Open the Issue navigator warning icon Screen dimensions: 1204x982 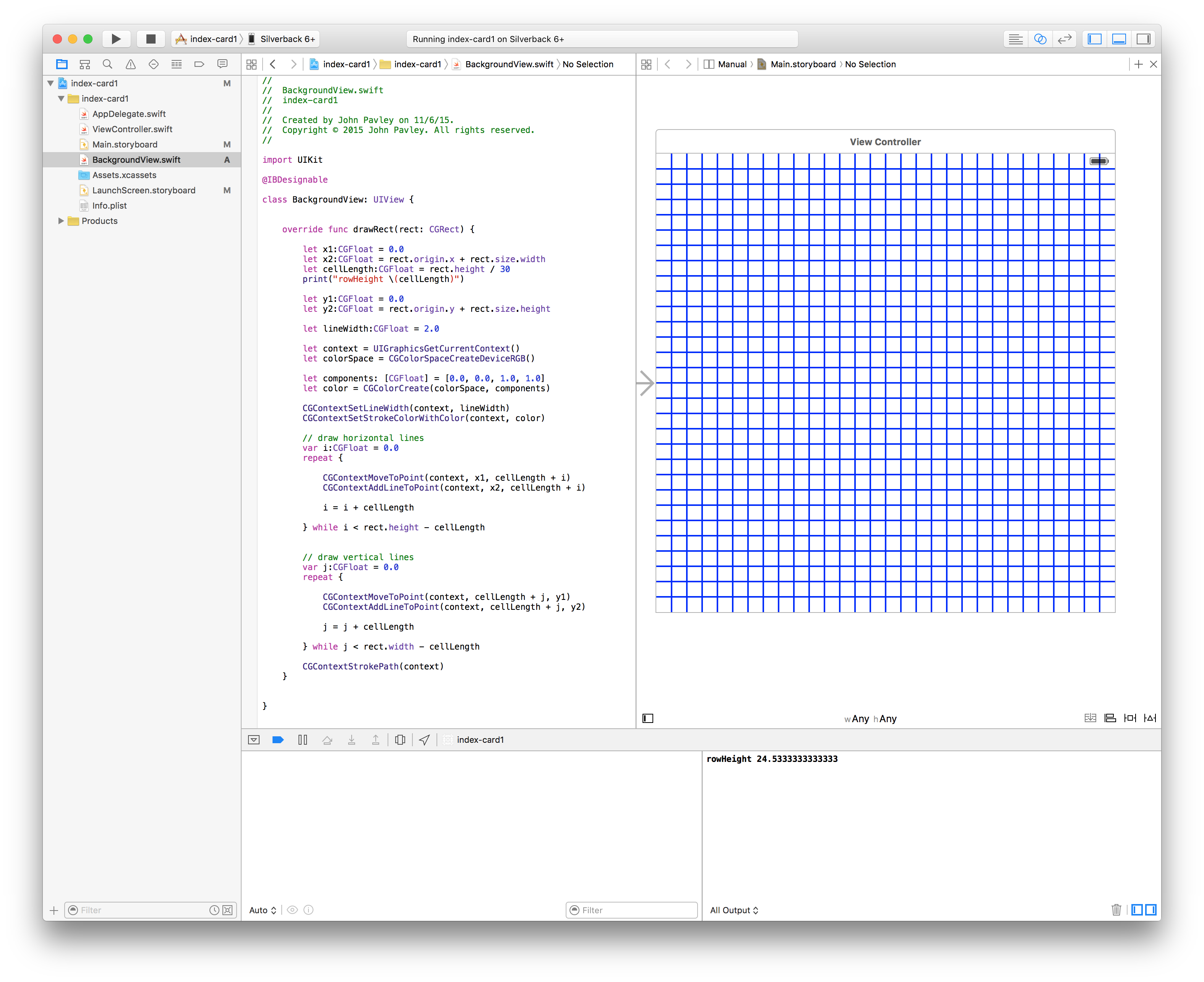coord(131,65)
